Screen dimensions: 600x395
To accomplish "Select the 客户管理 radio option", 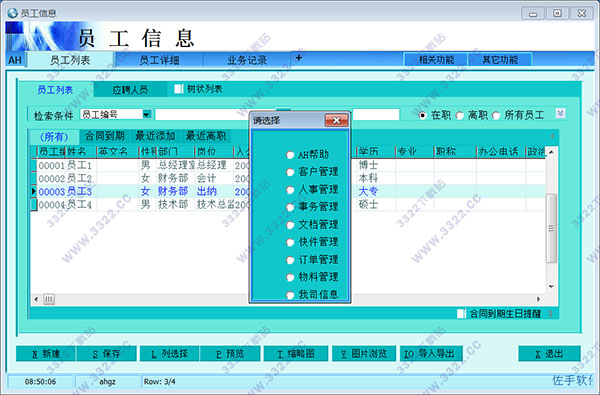I will pos(290,172).
